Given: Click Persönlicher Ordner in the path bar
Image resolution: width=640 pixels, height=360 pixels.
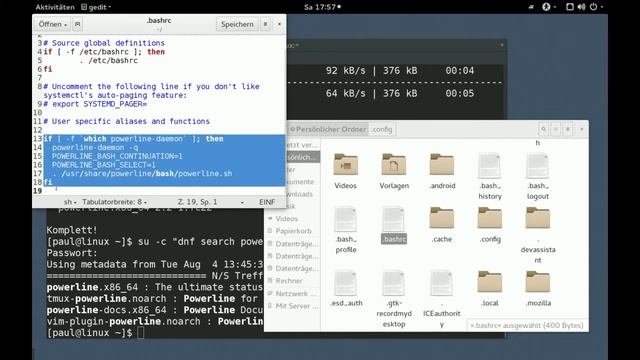Looking at the screenshot, I should 328,129.
